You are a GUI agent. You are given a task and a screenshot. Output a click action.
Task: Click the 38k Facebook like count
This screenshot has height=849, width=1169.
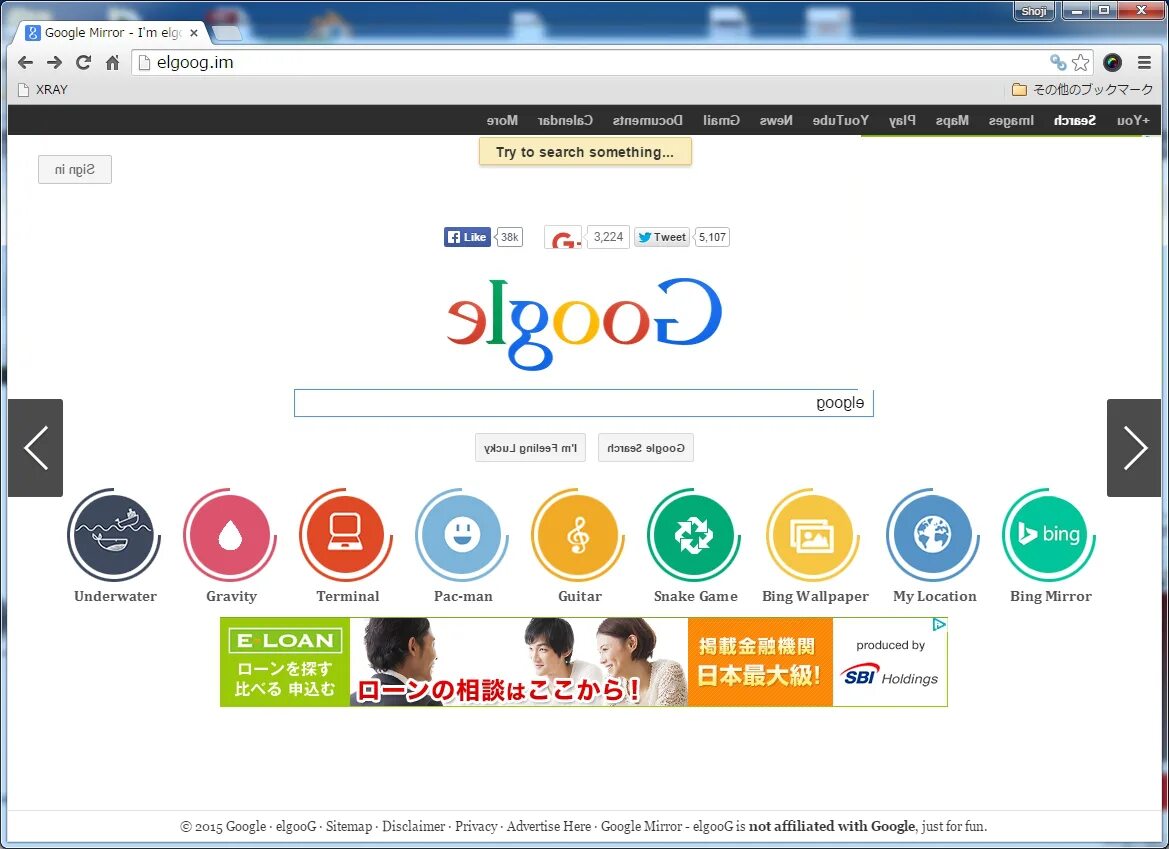(509, 237)
